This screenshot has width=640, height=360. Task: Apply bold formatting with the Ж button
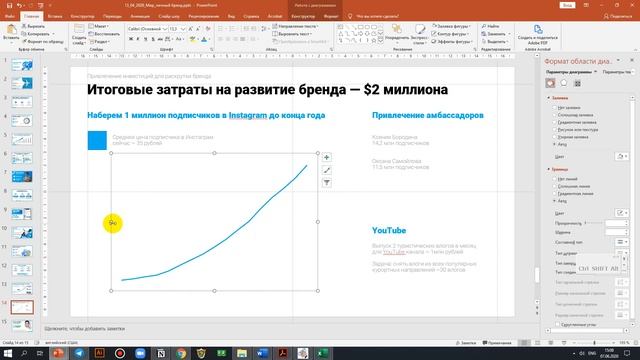tap(131, 39)
